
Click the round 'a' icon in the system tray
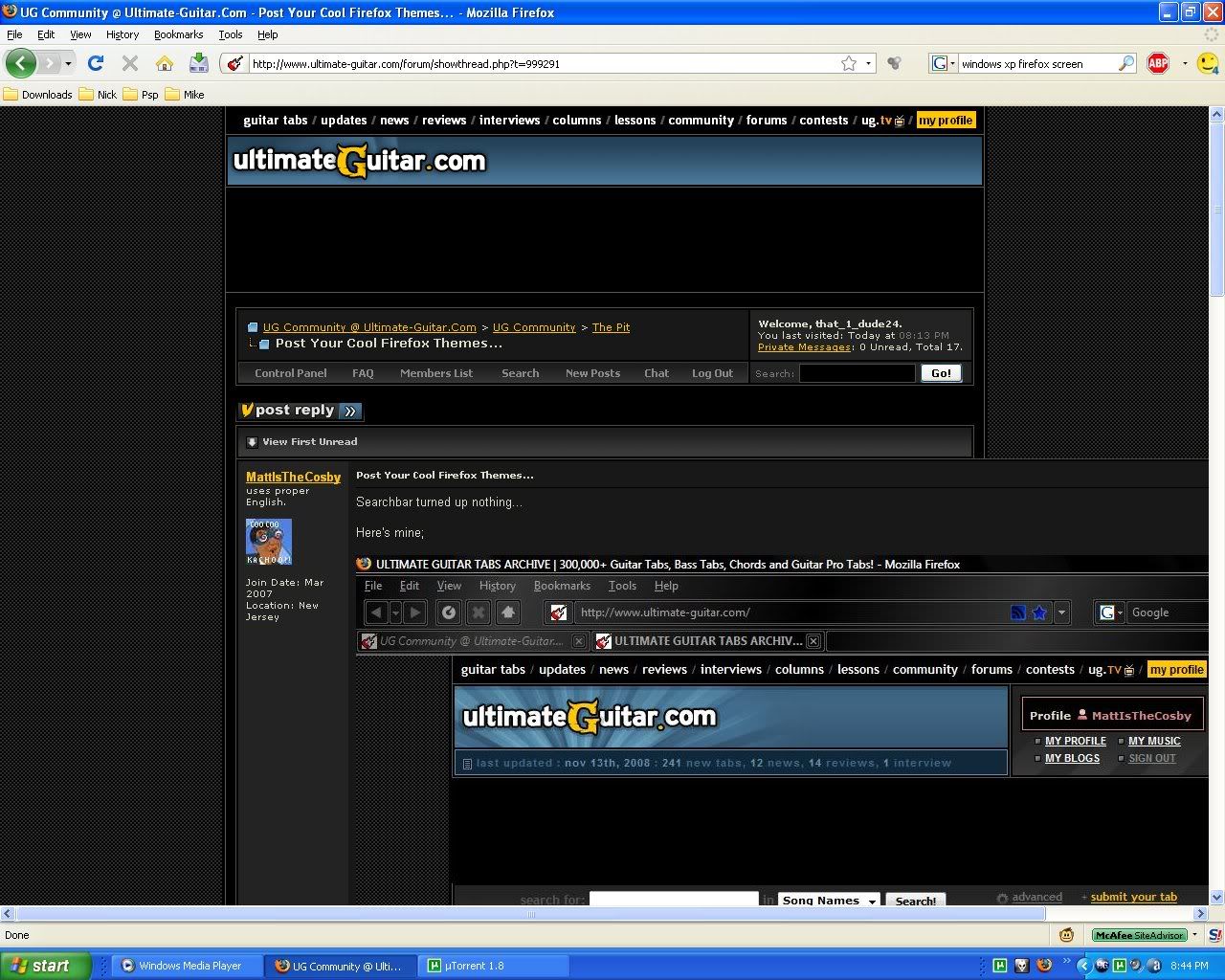point(1154,966)
